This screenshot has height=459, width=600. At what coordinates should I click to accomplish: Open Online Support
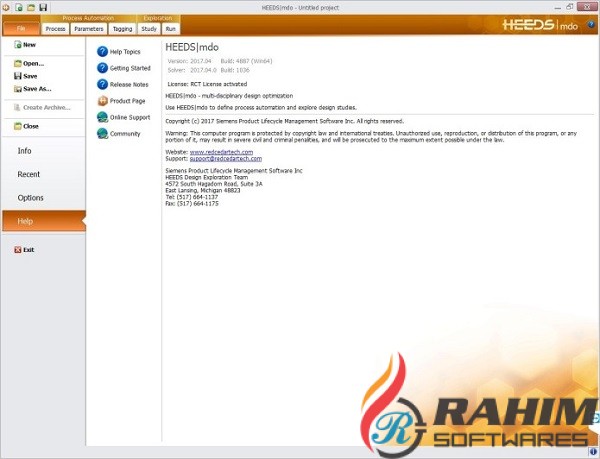coord(124,117)
